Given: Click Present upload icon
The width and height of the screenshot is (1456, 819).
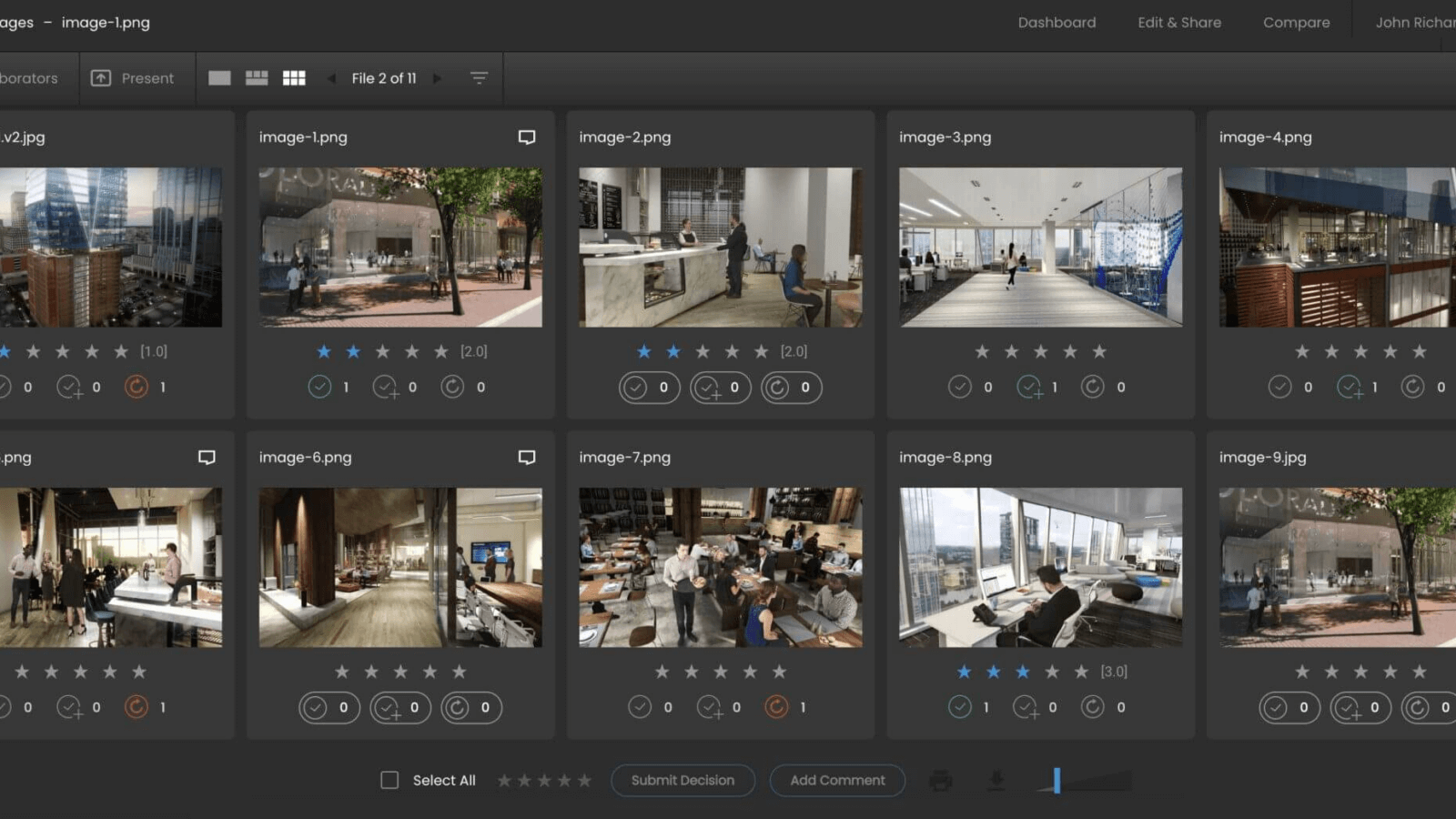Looking at the screenshot, I should coord(101,78).
